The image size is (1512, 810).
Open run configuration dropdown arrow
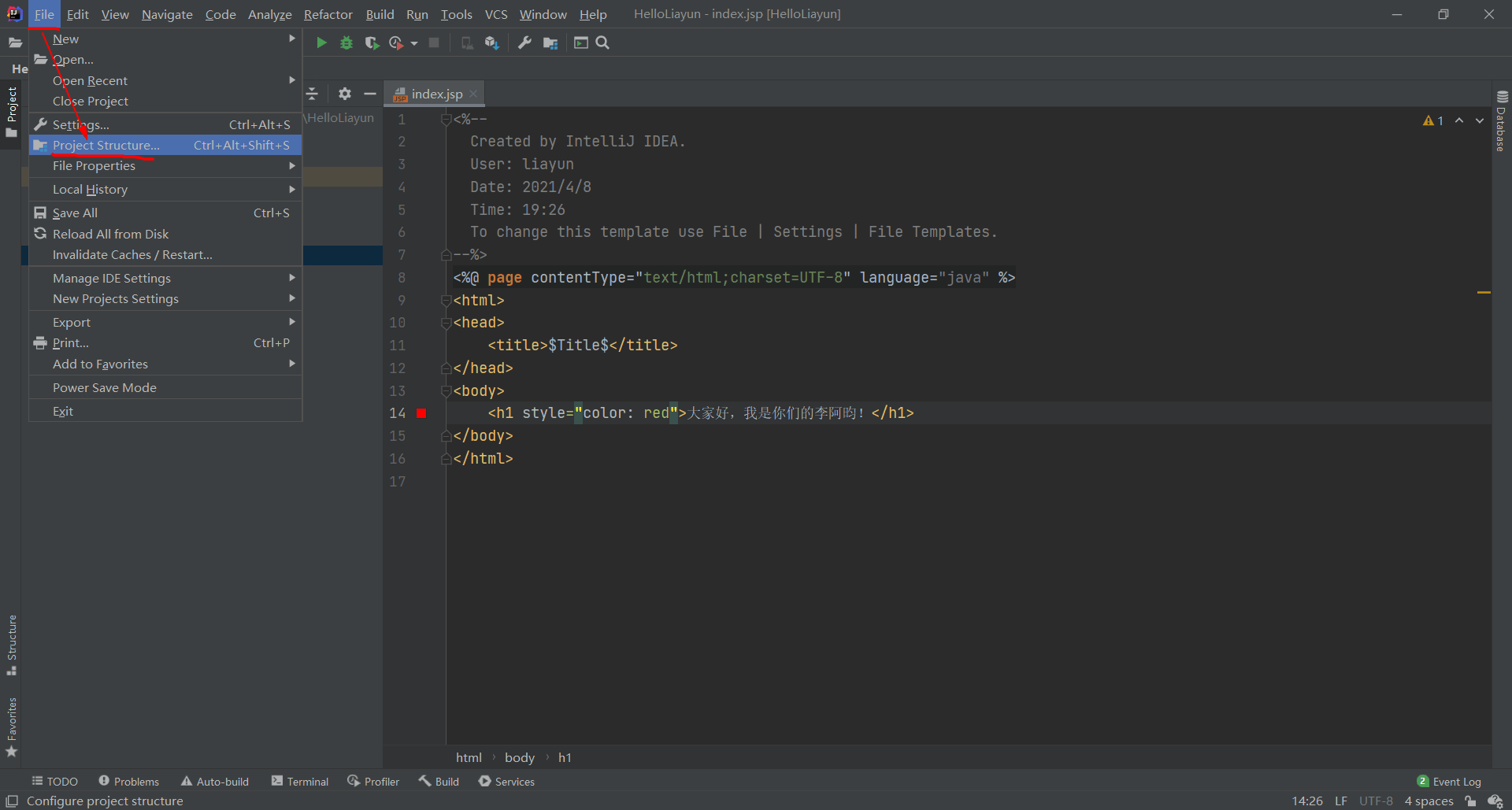click(414, 43)
